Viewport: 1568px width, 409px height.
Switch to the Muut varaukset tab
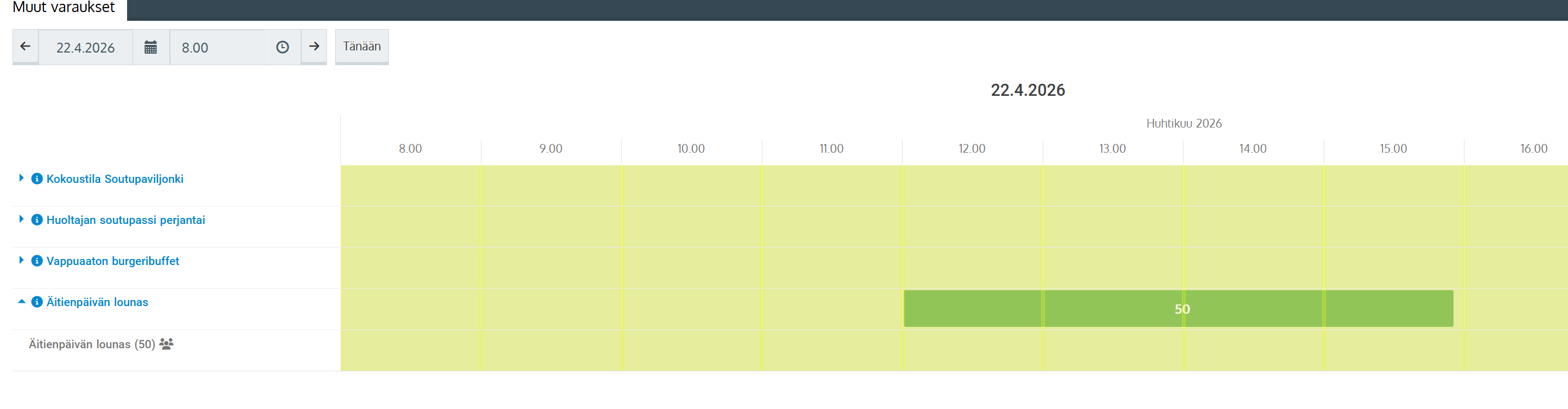coord(64,8)
